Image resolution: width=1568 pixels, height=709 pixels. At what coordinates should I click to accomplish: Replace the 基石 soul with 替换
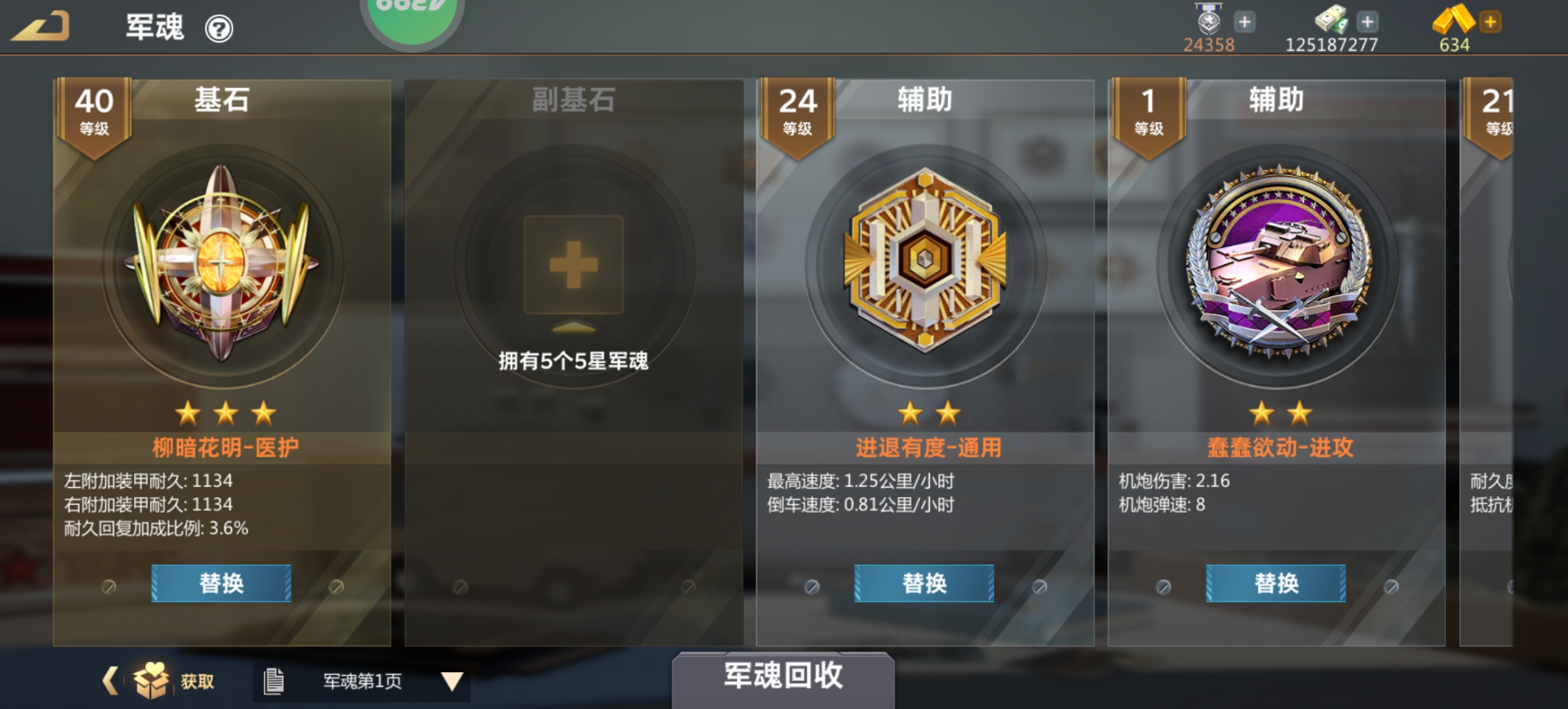tap(221, 583)
